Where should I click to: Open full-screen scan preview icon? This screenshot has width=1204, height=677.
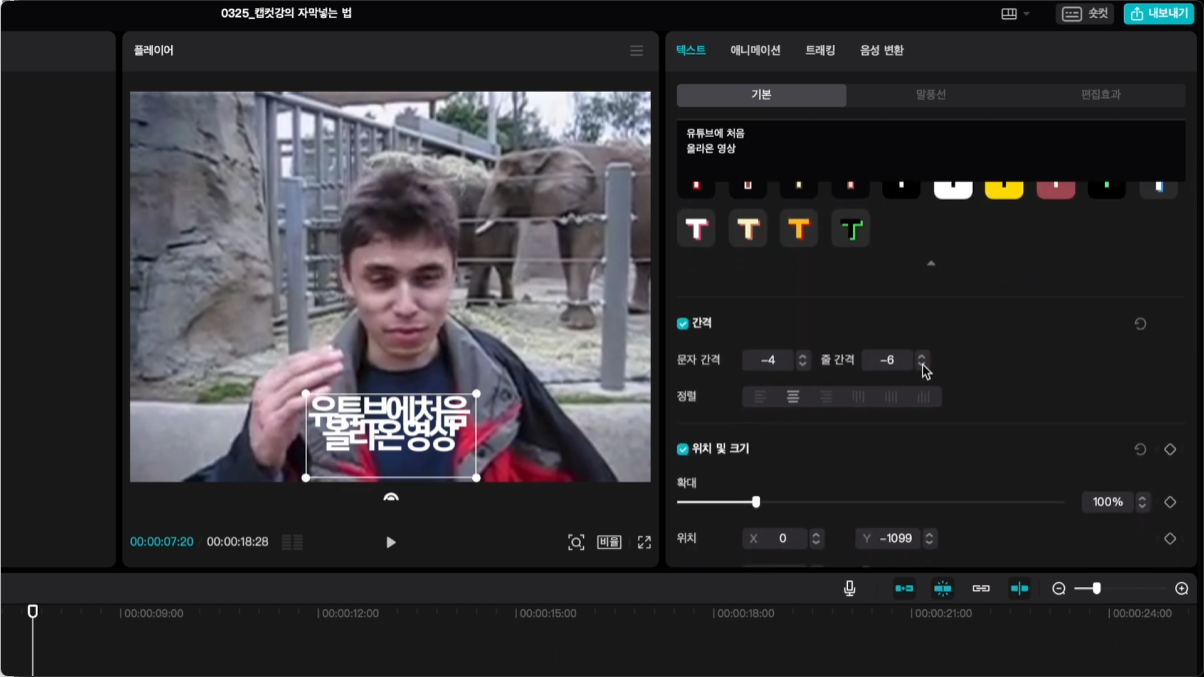576,542
